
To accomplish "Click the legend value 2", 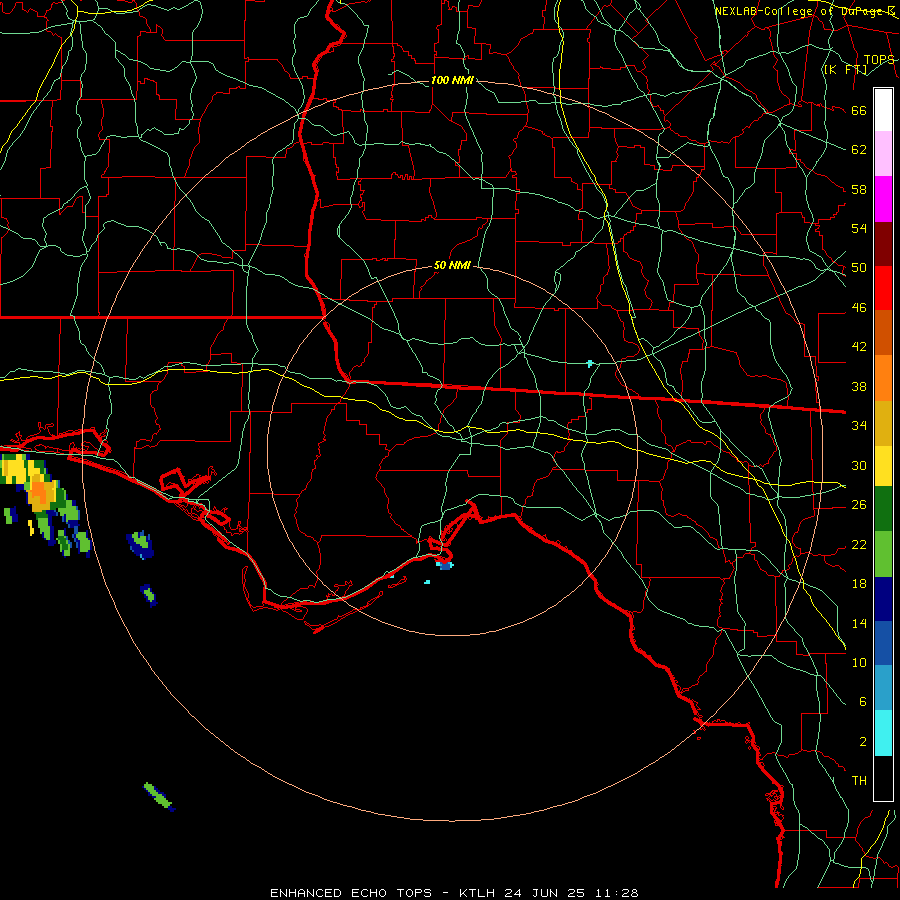I will pyautogui.click(x=862, y=742).
